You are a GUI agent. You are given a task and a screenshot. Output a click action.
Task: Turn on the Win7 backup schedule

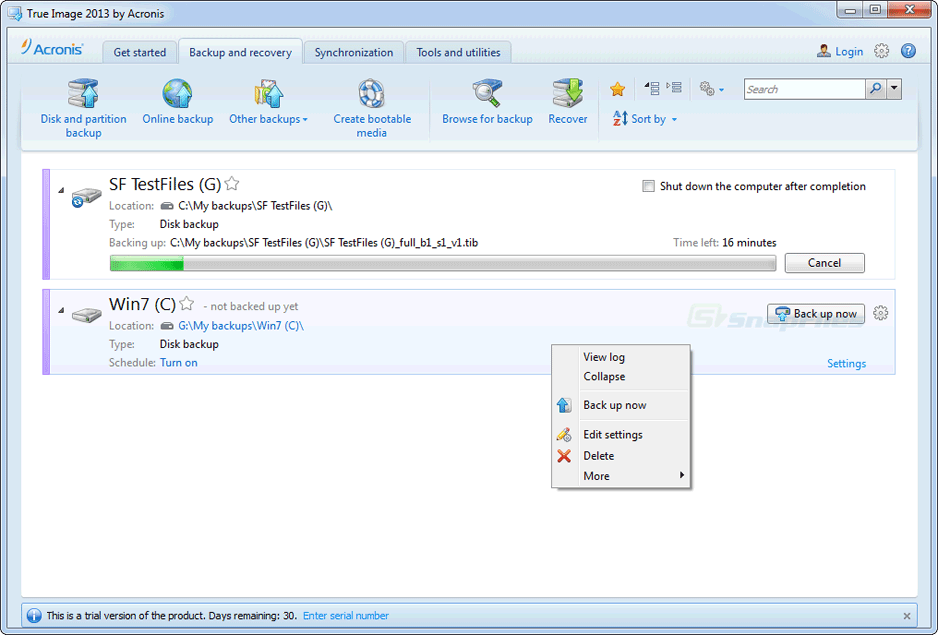[178, 363]
